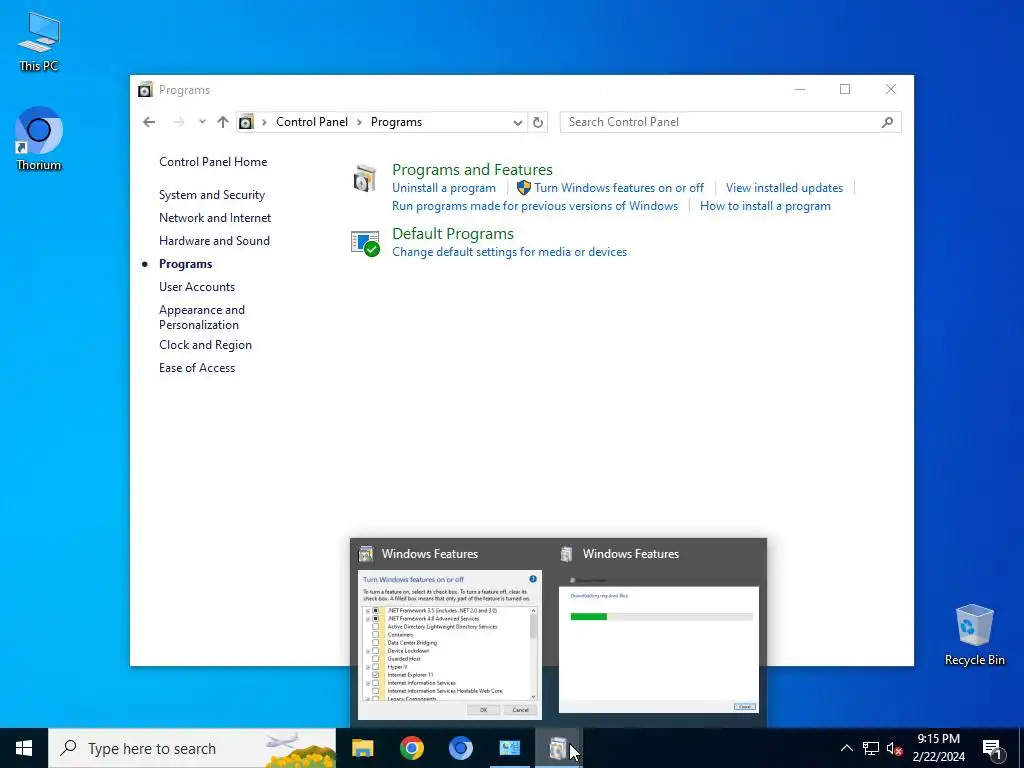Click the muted volume tray icon
This screenshot has width=1024, height=768.
click(894, 748)
